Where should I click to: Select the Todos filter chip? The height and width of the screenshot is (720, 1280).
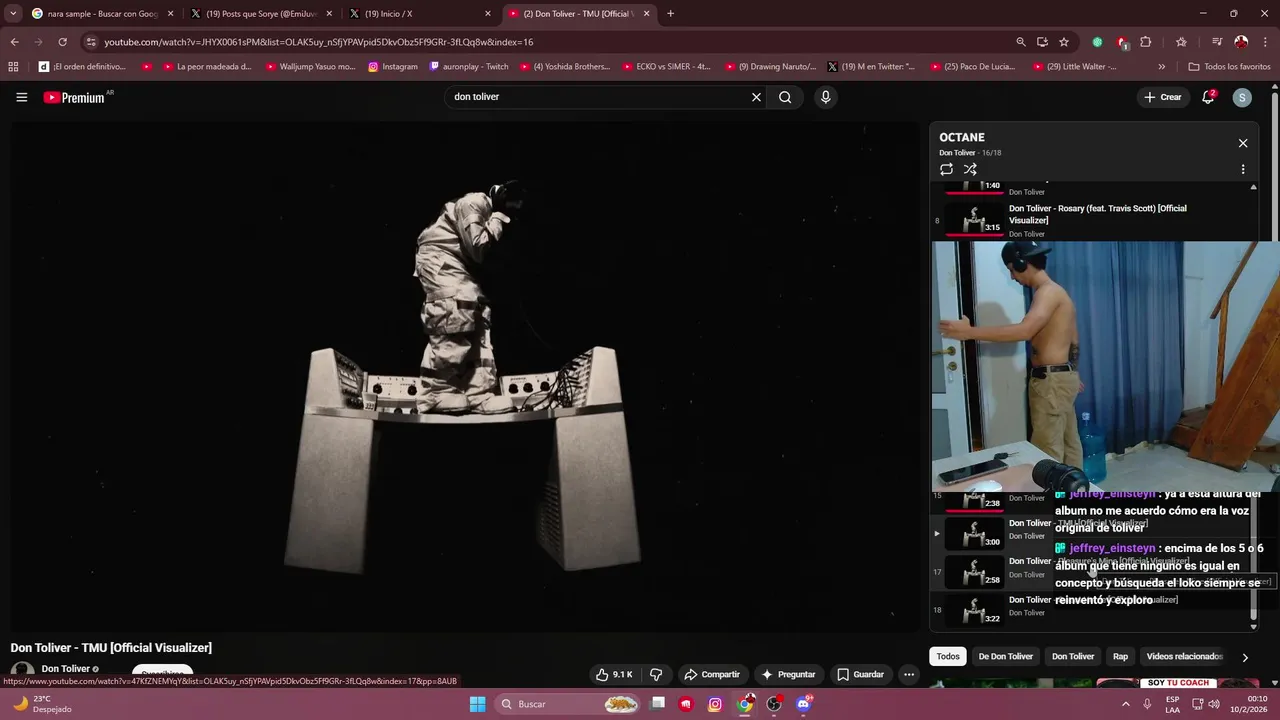pyautogui.click(x=948, y=656)
